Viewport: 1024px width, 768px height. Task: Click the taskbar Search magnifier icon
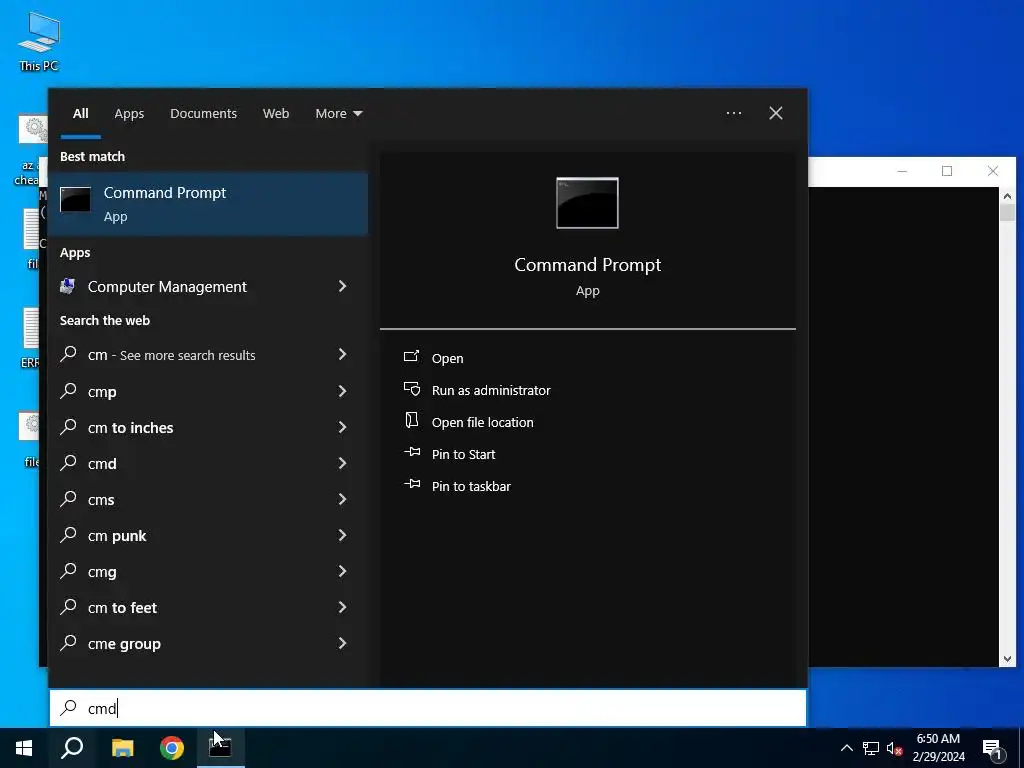(72, 748)
